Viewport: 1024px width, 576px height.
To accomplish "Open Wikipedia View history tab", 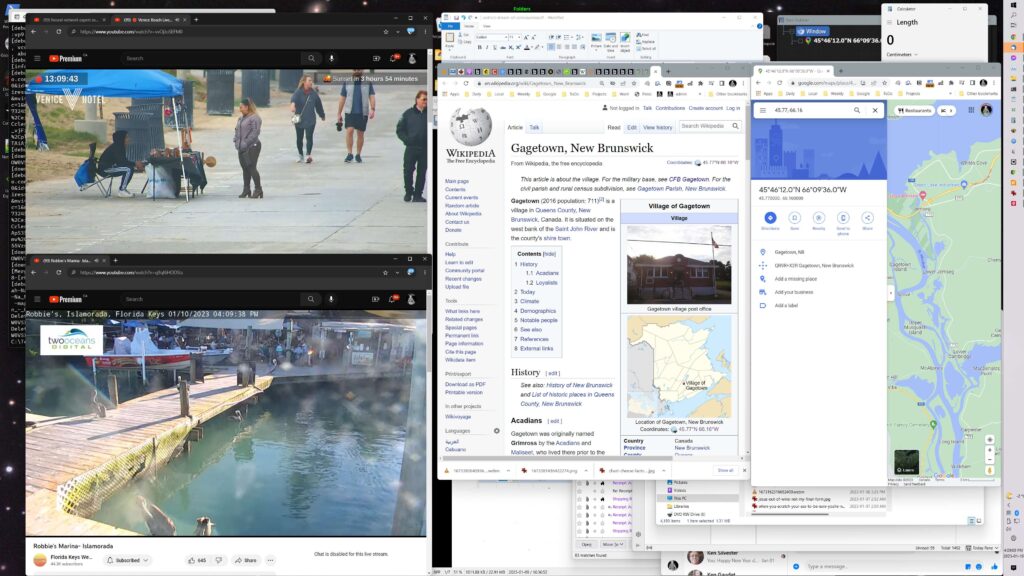I will pyautogui.click(x=658, y=127).
